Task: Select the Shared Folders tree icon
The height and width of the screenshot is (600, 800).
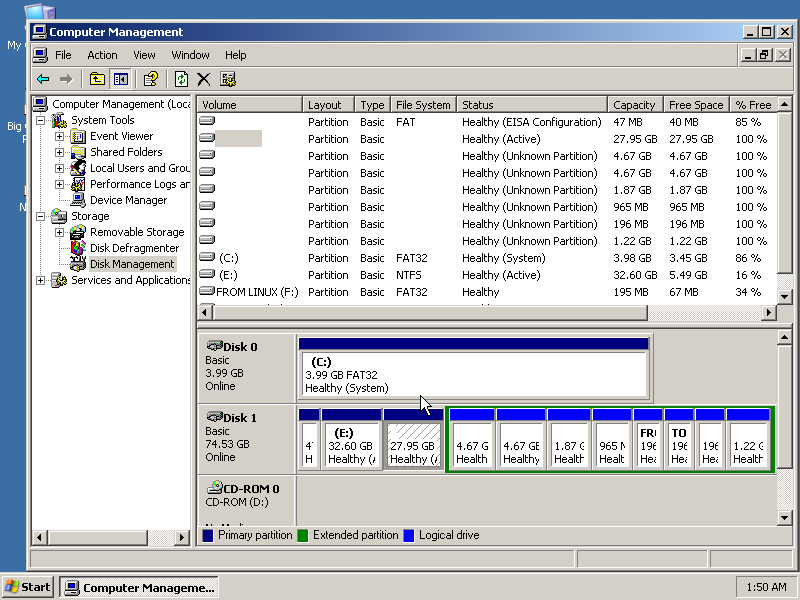Action: click(78, 152)
